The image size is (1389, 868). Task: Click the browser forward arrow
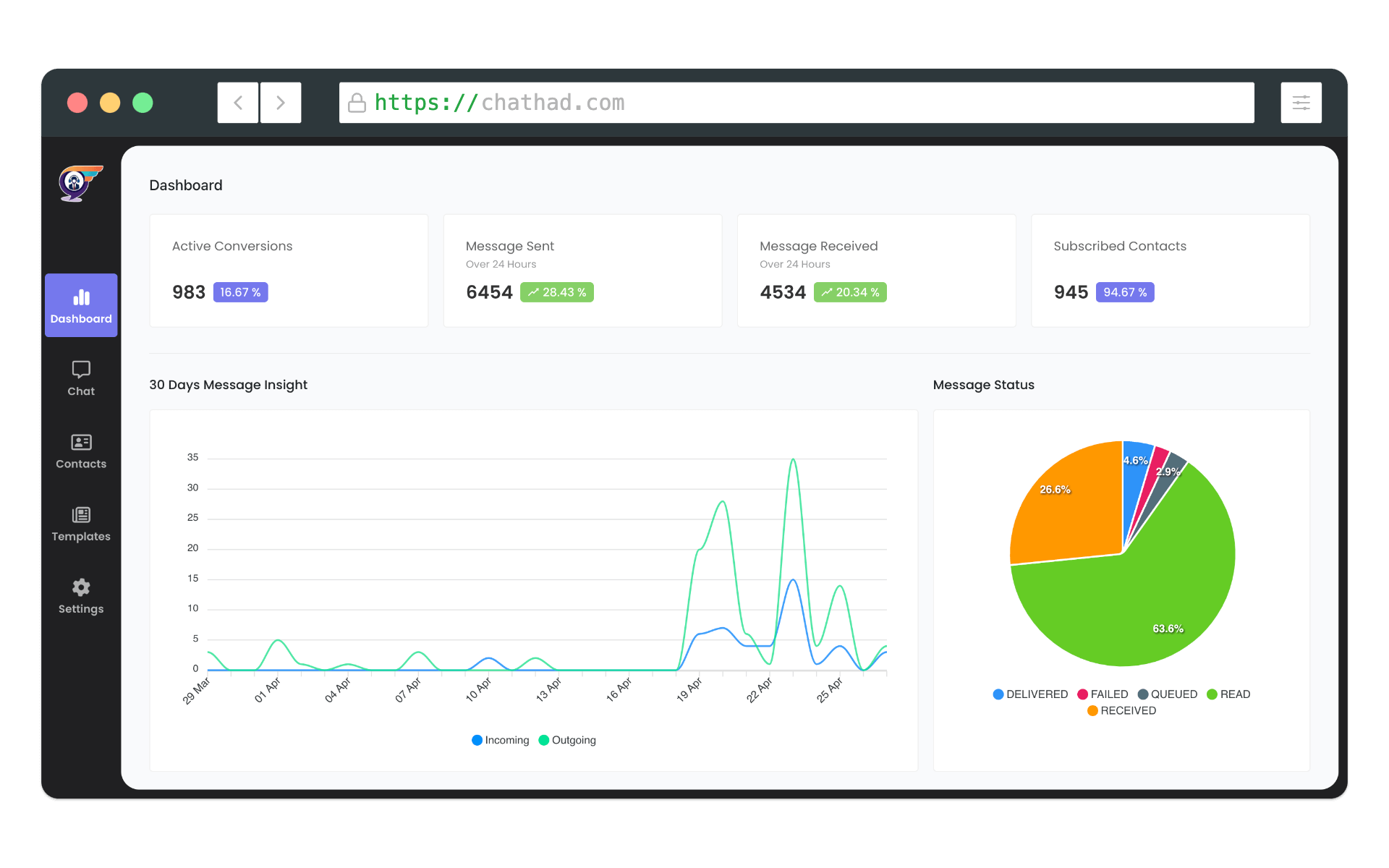(x=281, y=103)
